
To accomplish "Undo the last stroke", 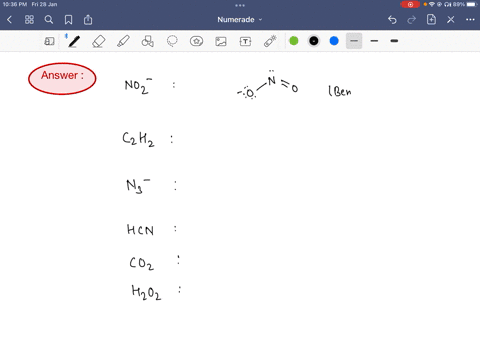I will pos(392,20).
